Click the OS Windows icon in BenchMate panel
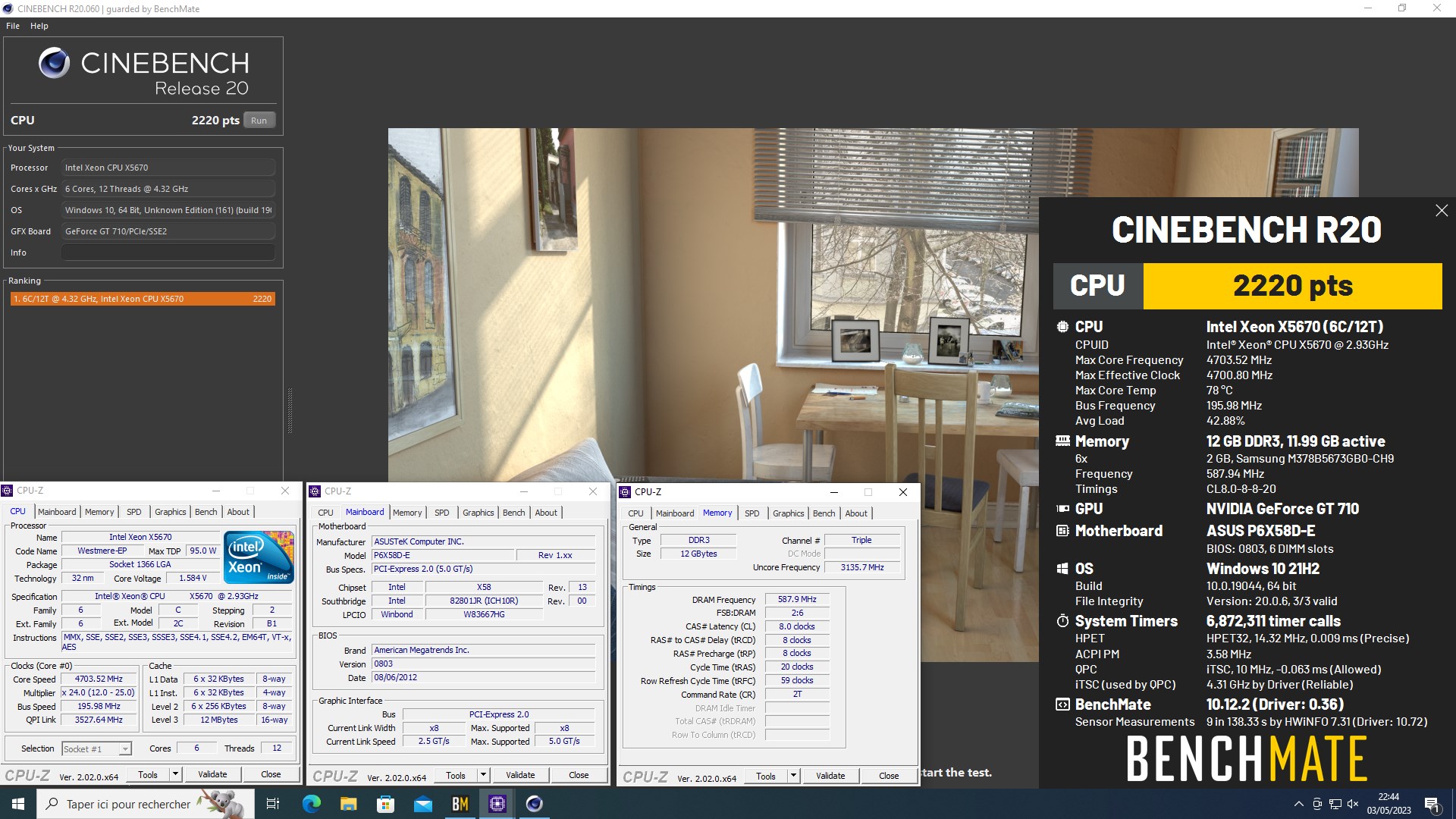This screenshot has height=819, width=1456. point(1062,569)
